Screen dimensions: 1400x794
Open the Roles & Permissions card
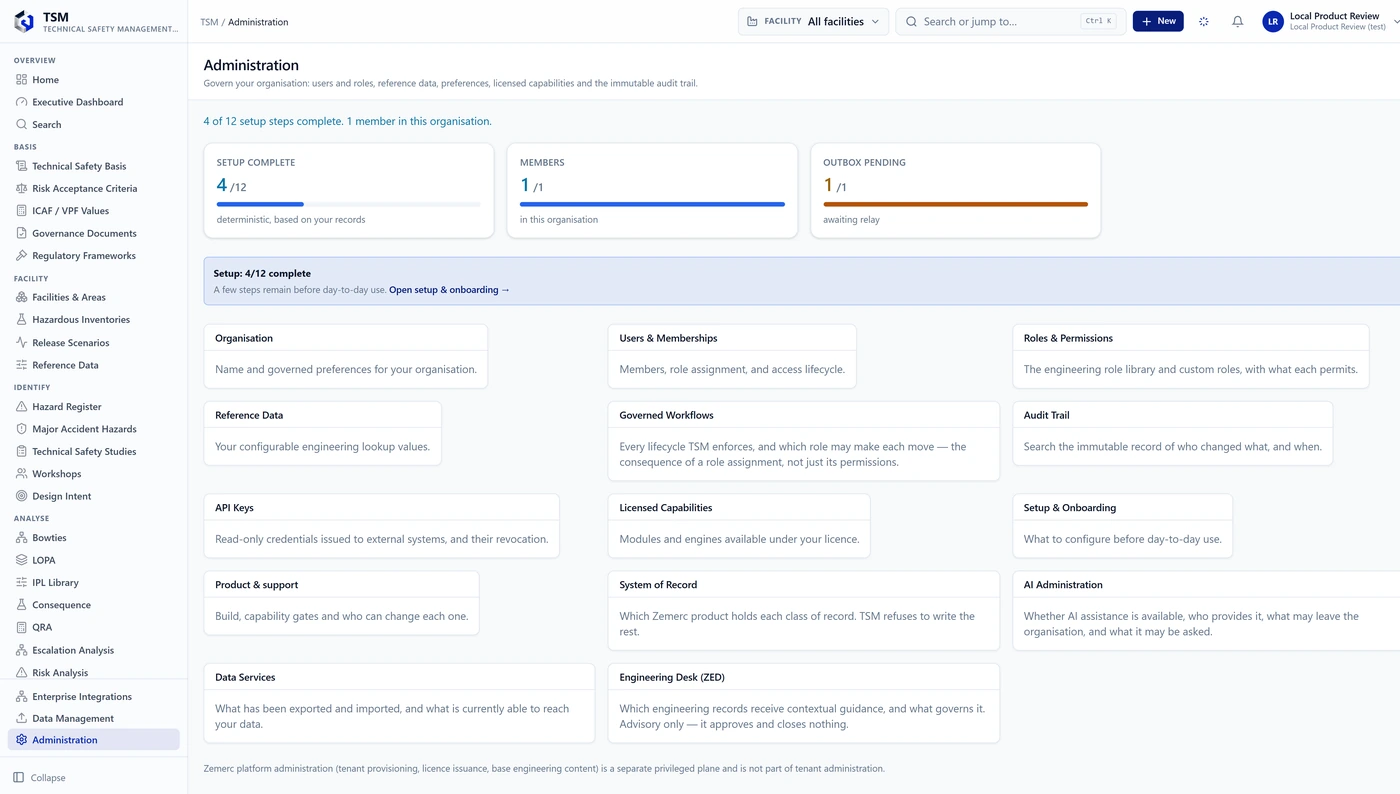1190,355
